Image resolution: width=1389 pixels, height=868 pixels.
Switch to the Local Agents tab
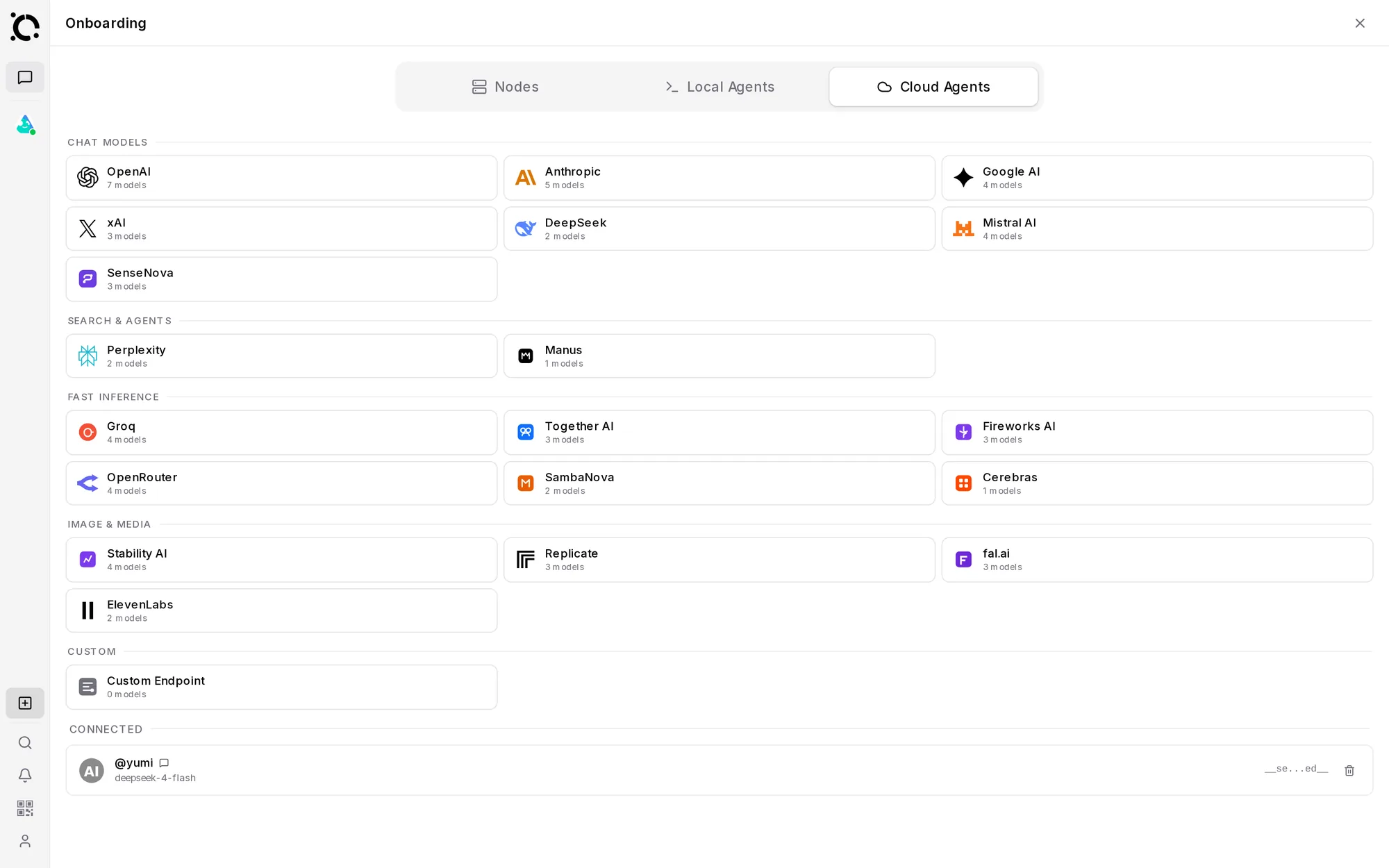pyautogui.click(x=720, y=87)
